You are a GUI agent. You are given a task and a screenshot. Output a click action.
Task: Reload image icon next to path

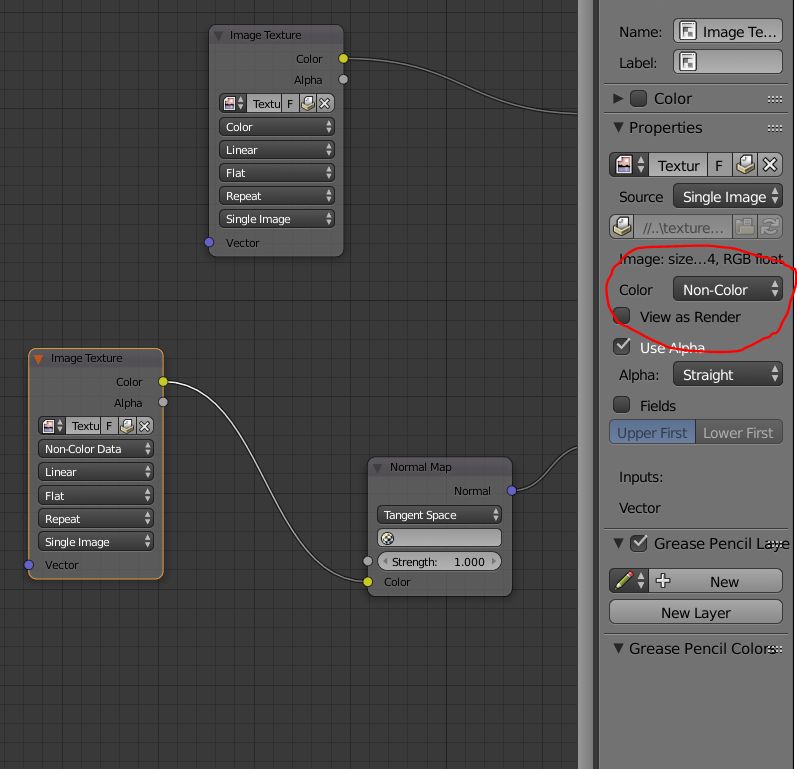(x=770, y=227)
